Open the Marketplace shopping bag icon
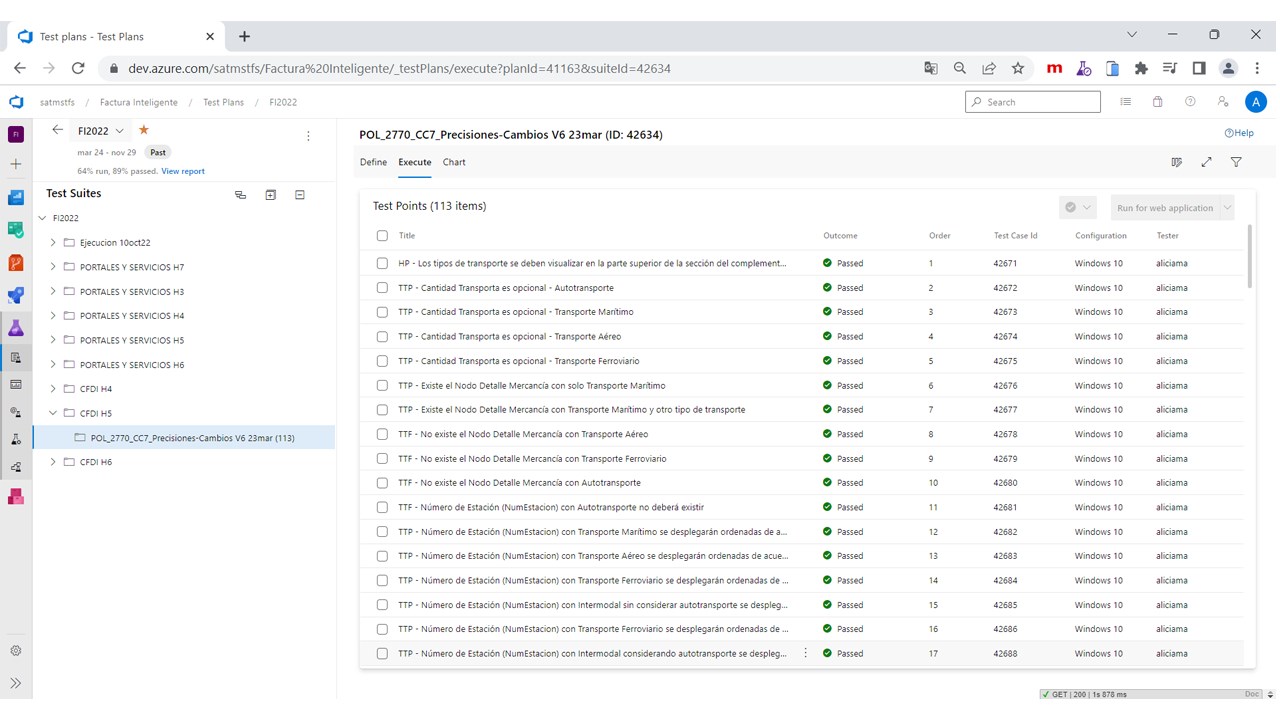This screenshot has width=1280, height=720. [x=1158, y=102]
